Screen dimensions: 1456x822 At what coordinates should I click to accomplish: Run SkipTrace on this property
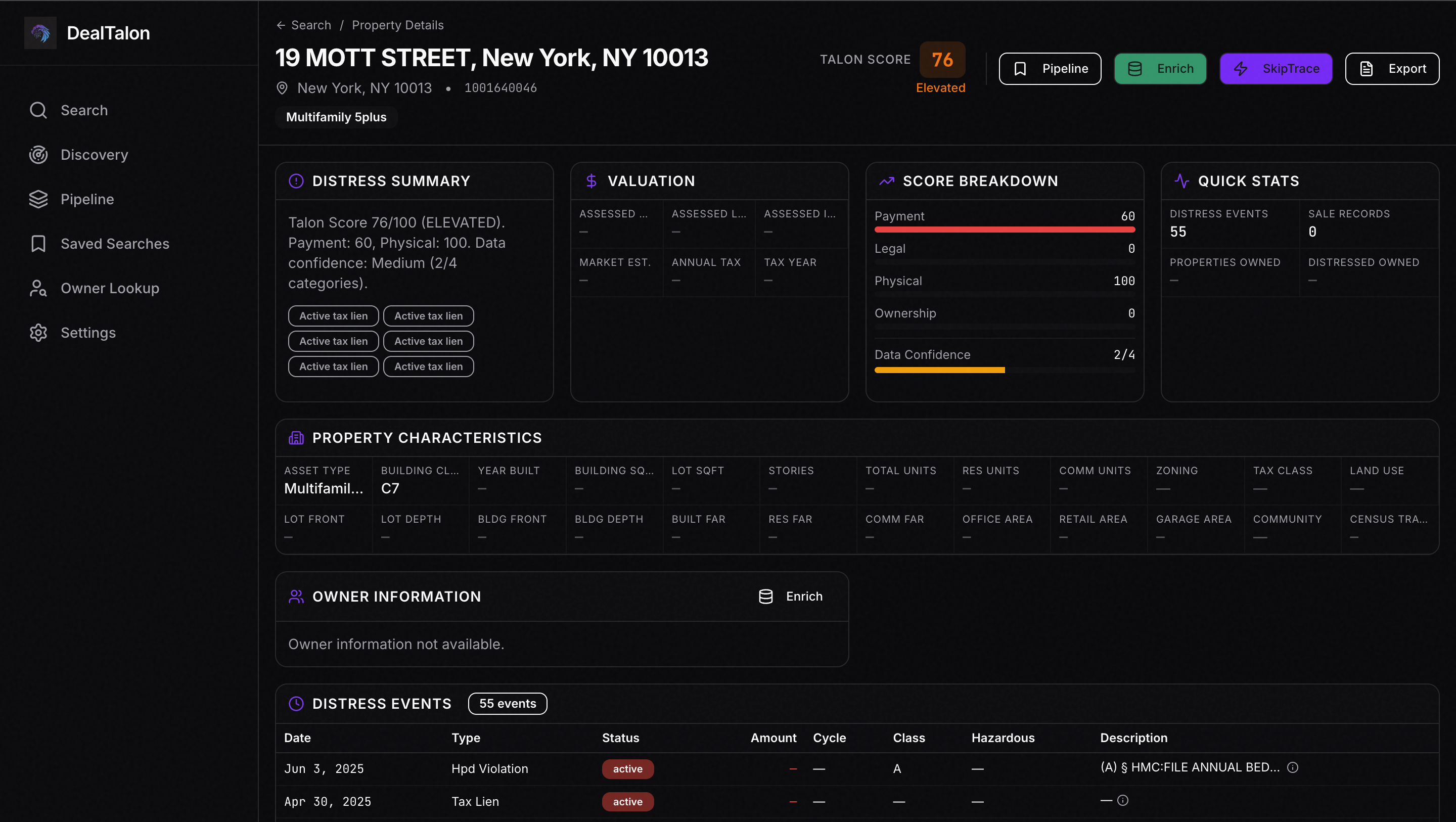(x=1276, y=69)
